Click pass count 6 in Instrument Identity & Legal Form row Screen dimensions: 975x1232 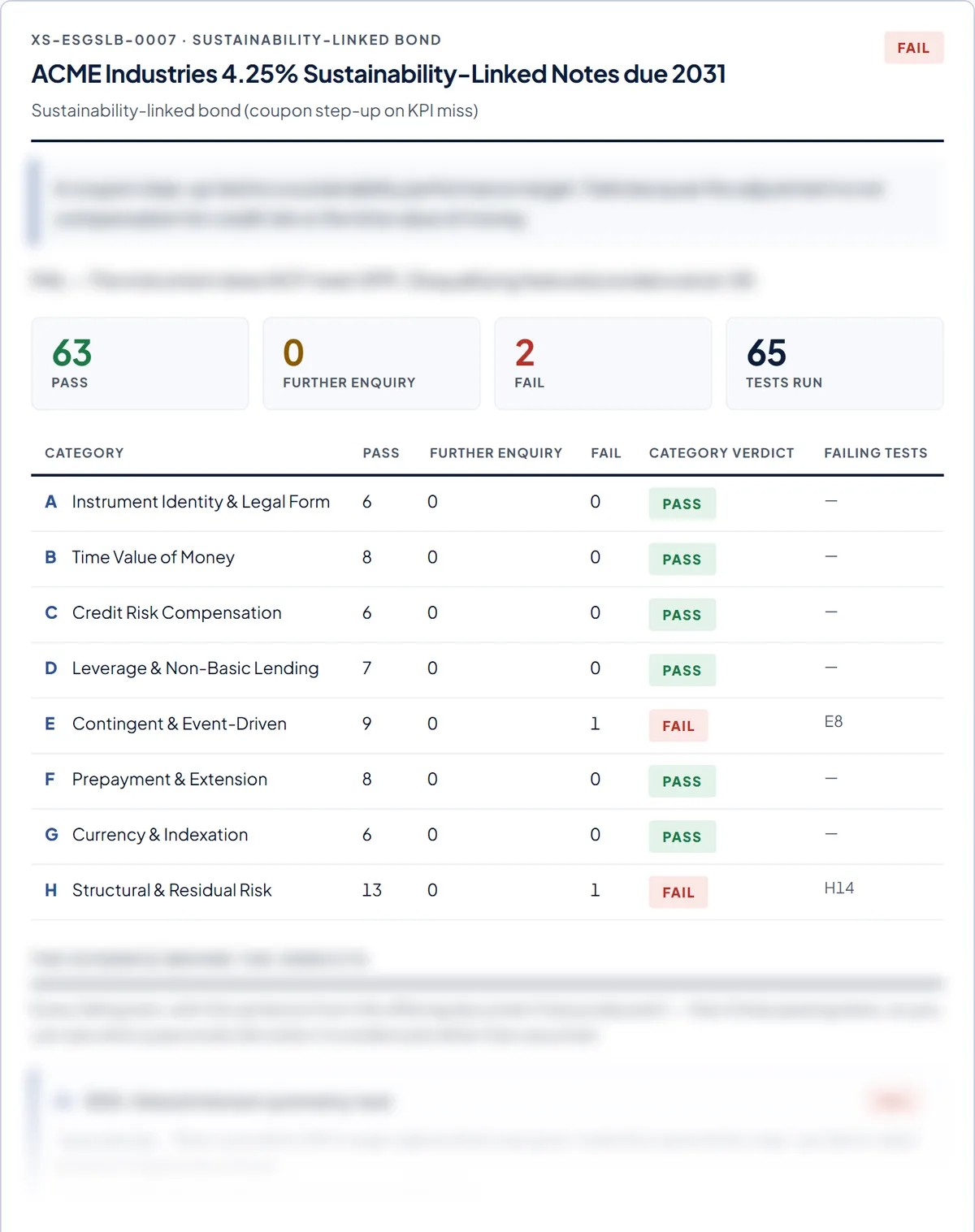pos(367,502)
